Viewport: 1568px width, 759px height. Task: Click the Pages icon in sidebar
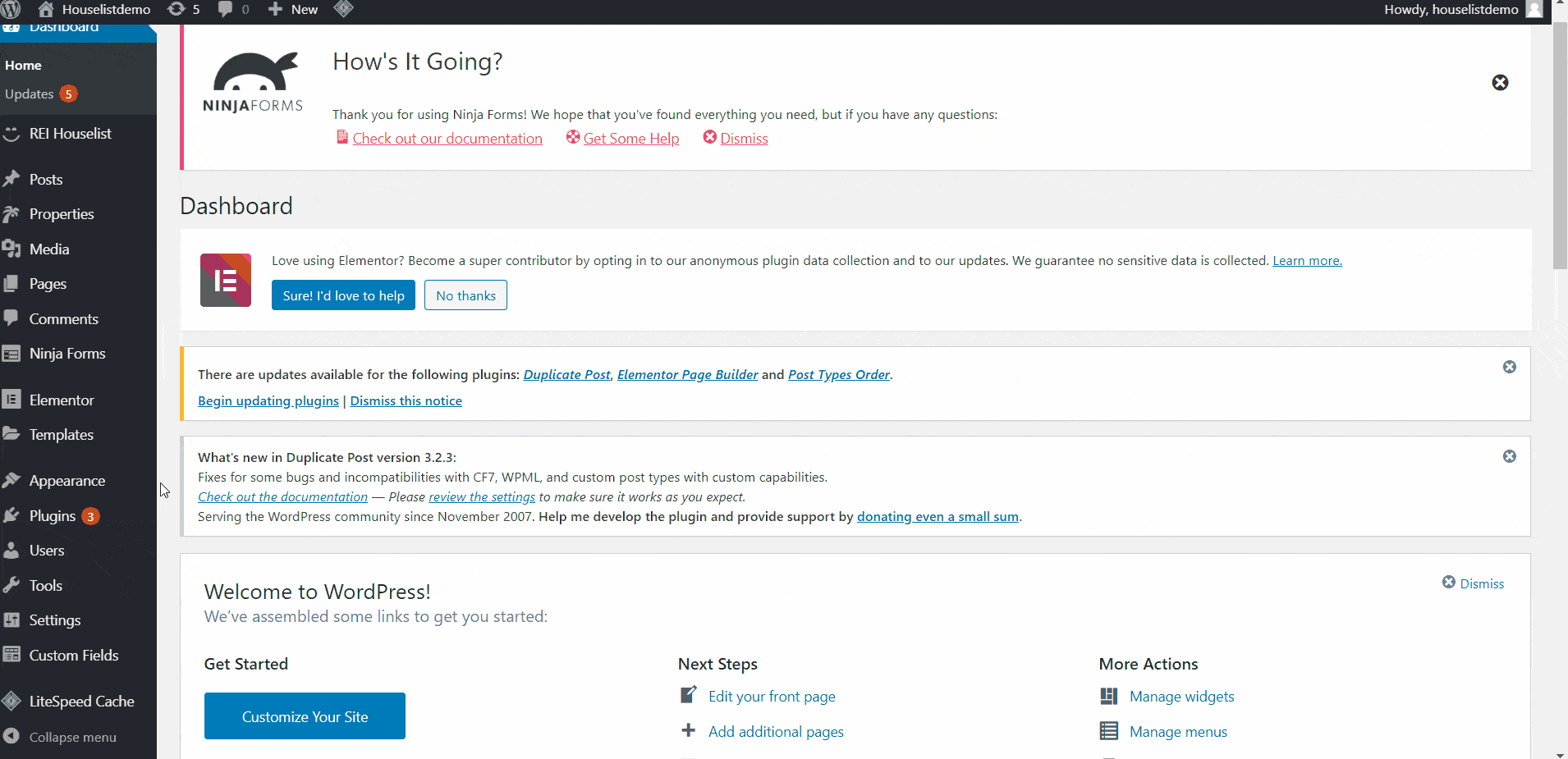pyautogui.click(x=11, y=284)
